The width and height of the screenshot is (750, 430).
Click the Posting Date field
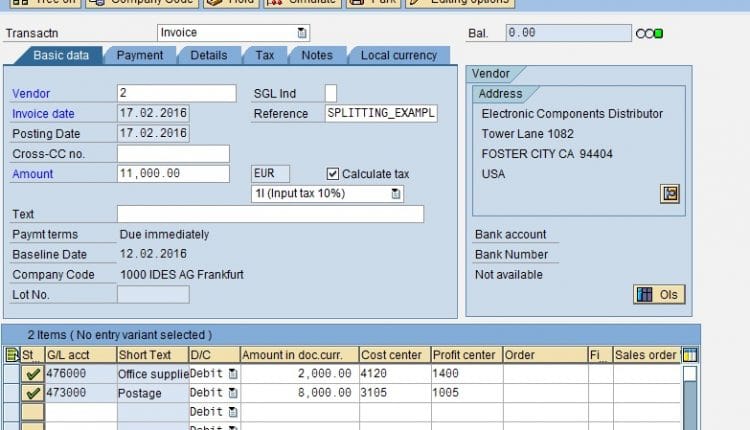tap(153, 133)
